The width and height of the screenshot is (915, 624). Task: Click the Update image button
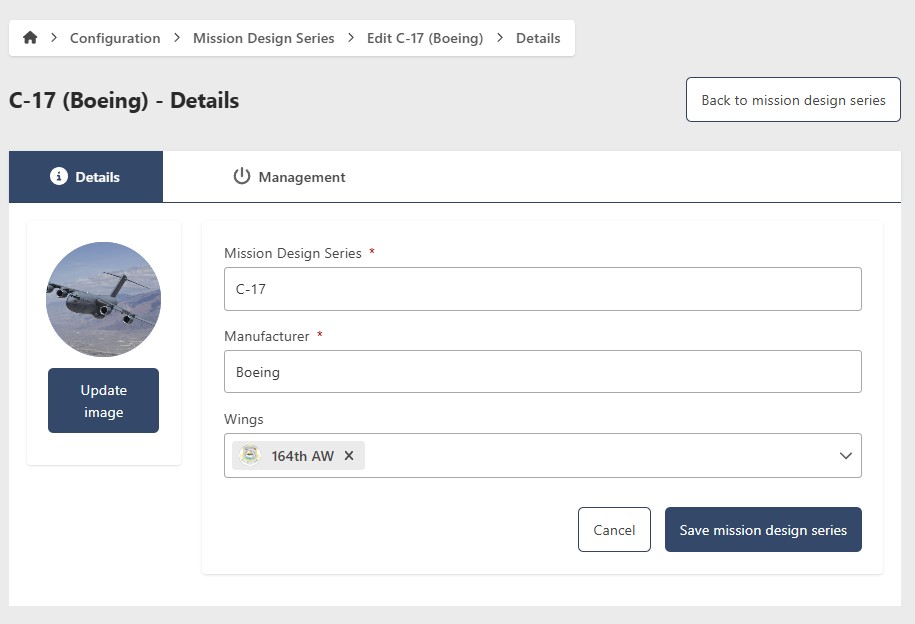(x=103, y=401)
